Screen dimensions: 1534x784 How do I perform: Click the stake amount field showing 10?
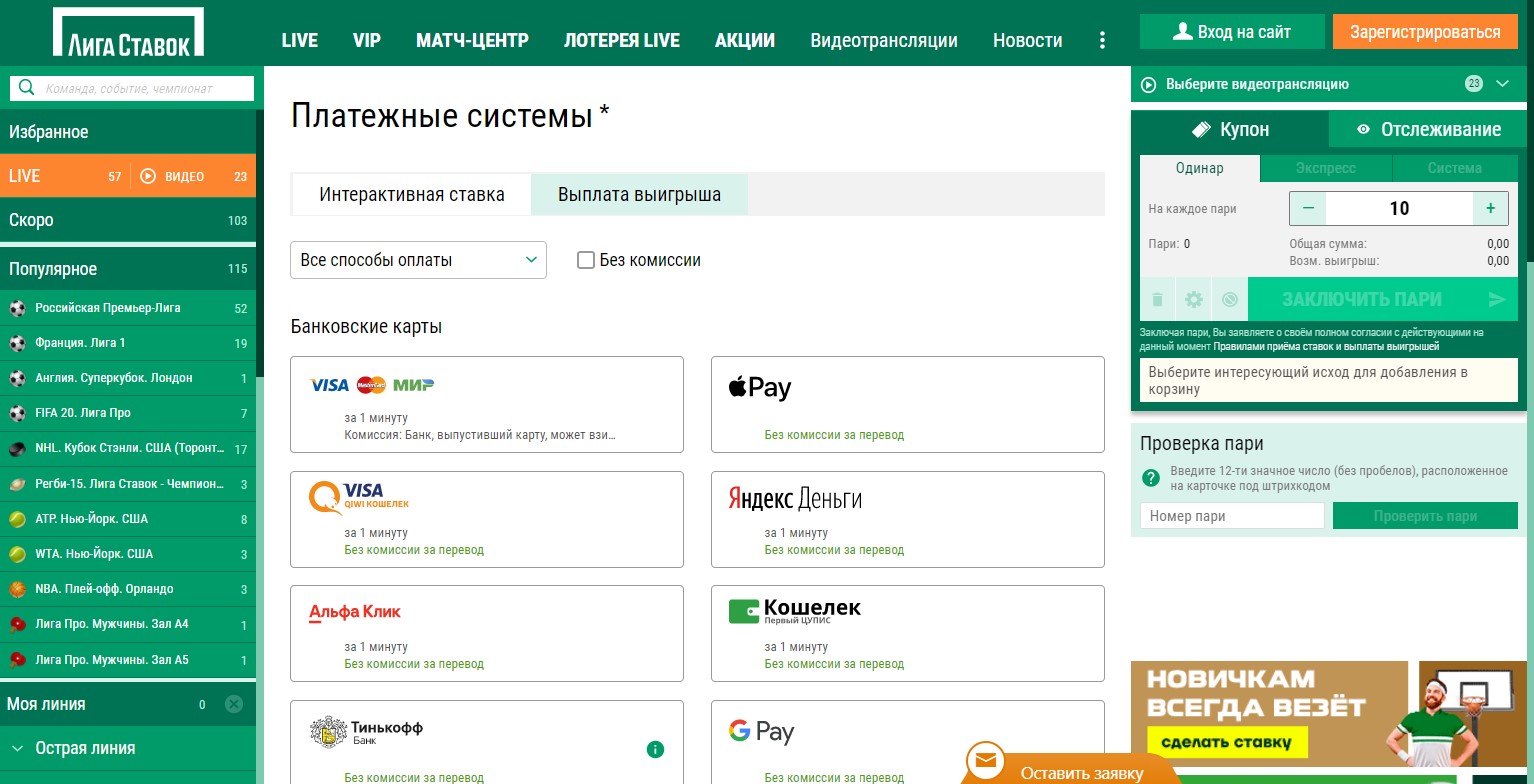click(x=1399, y=208)
